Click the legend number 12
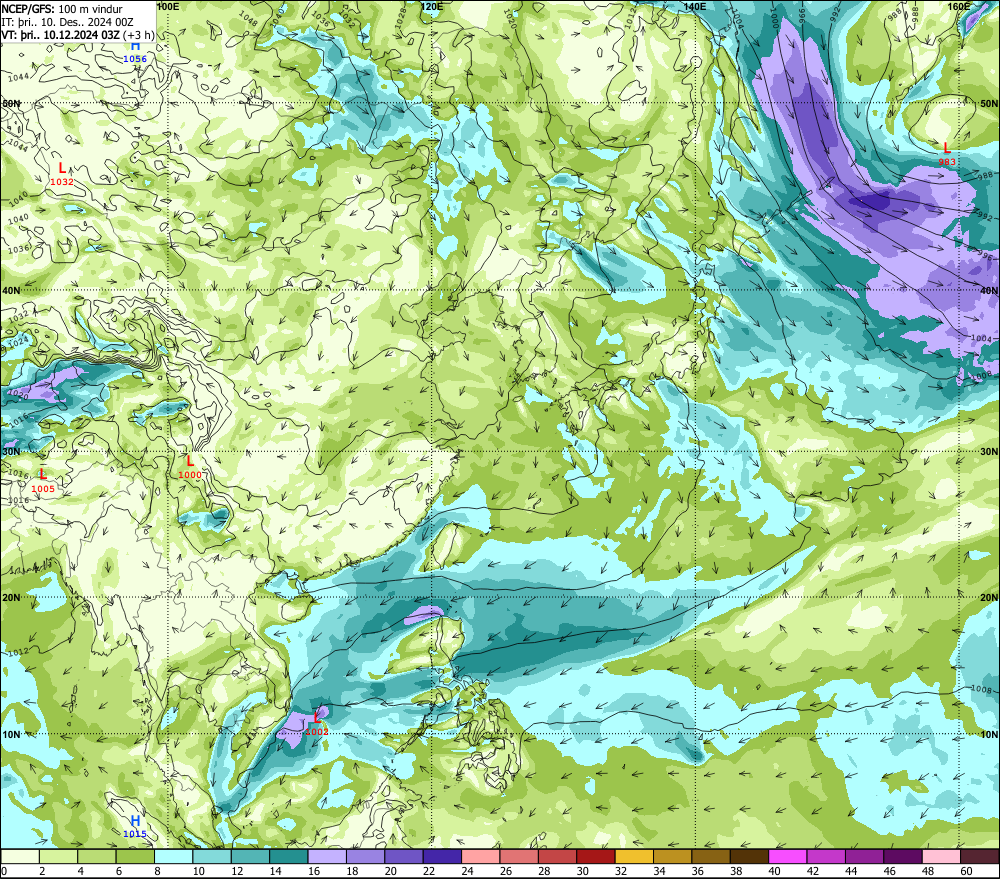The image size is (1000, 879). 237,871
